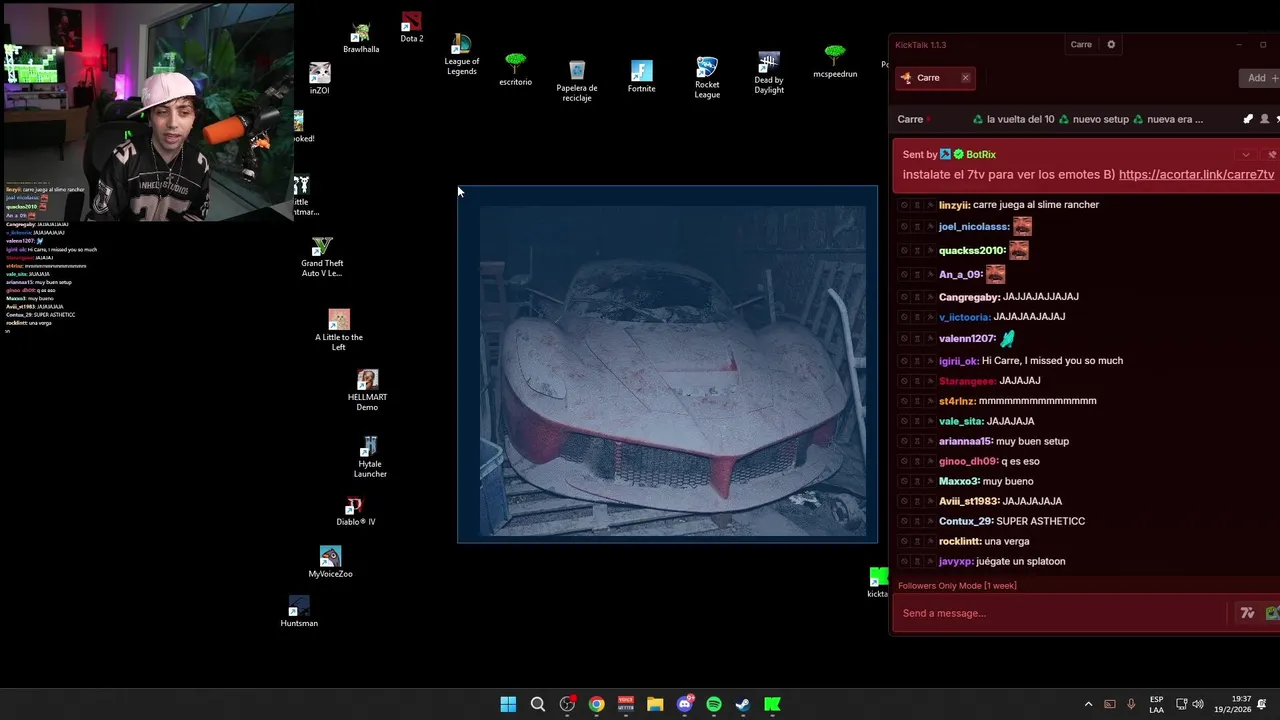The width and height of the screenshot is (1280, 720).
Task: Select League of Legends desktop icon
Action: click(461, 54)
